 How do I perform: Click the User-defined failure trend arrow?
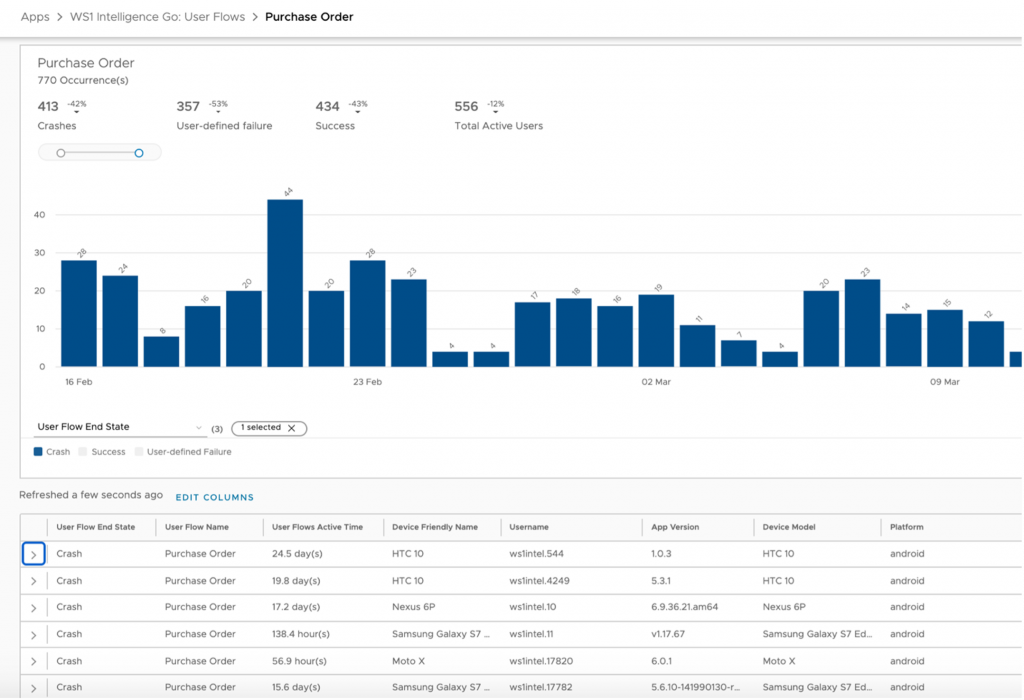[216, 112]
